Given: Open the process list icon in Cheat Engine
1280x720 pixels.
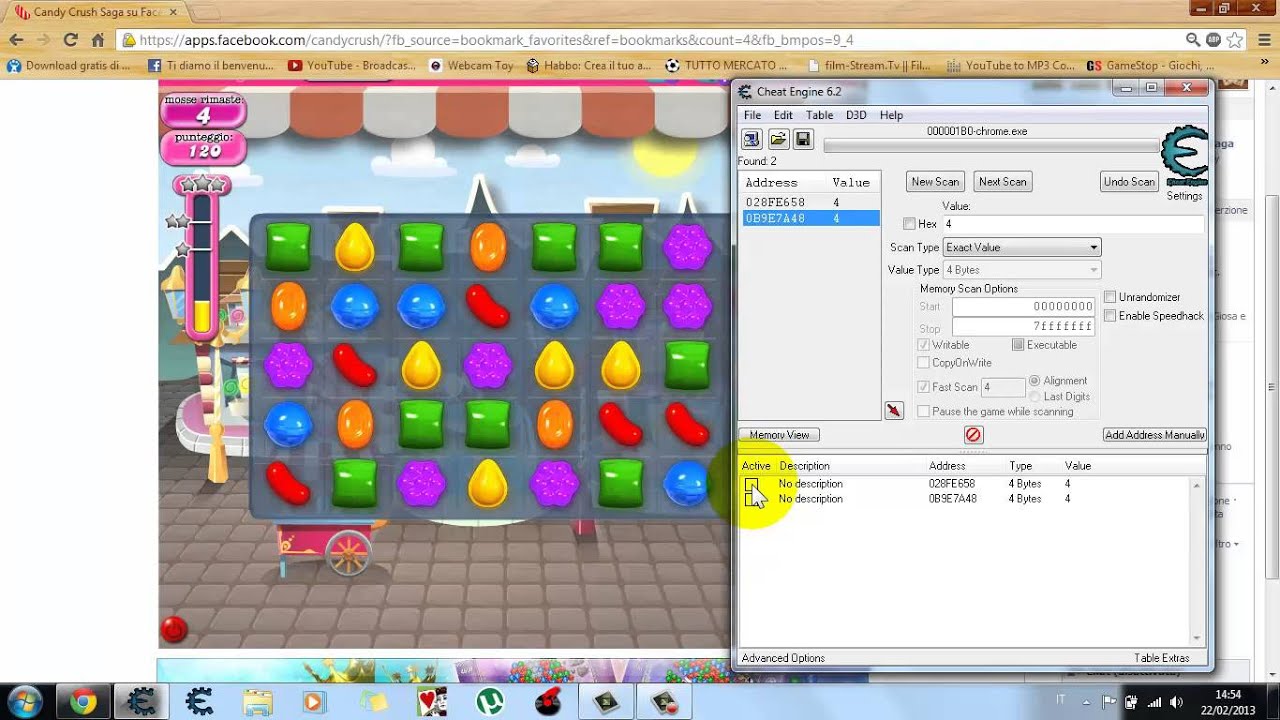Looking at the screenshot, I should click(x=751, y=139).
